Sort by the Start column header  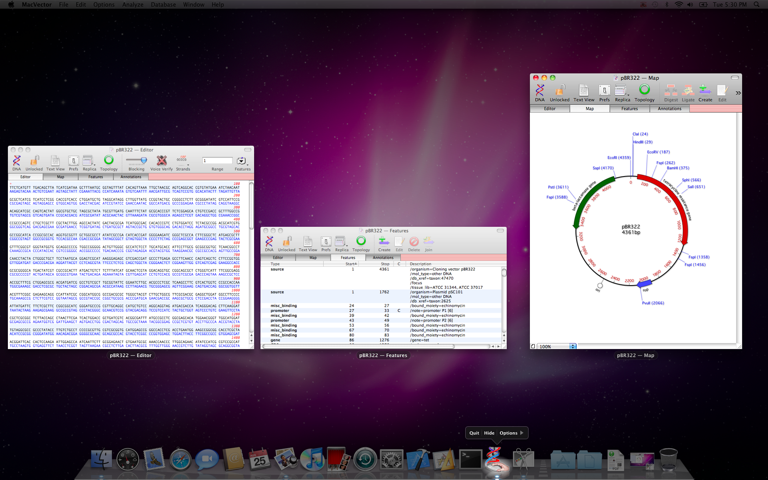tap(340, 264)
